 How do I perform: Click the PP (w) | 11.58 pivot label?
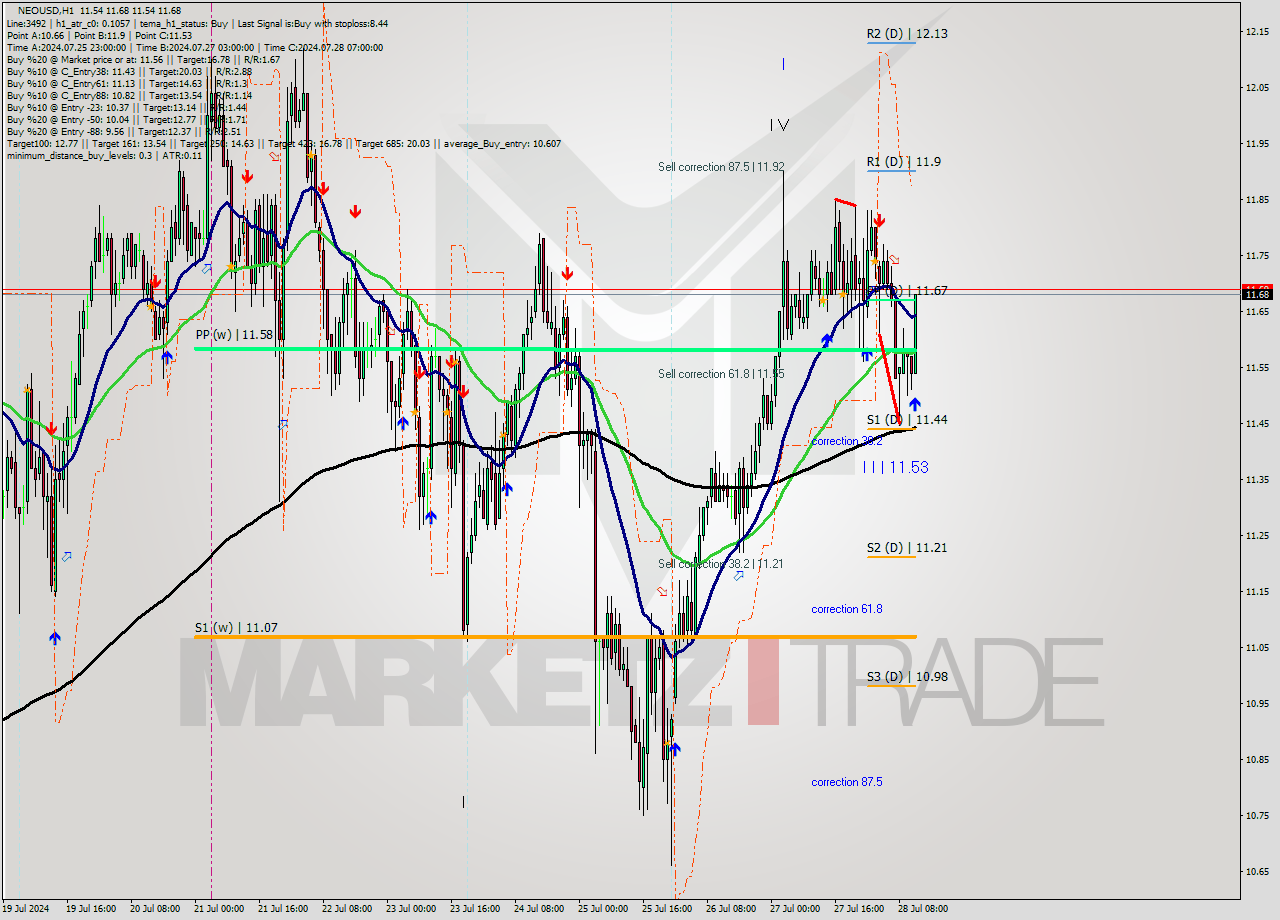pos(234,335)
